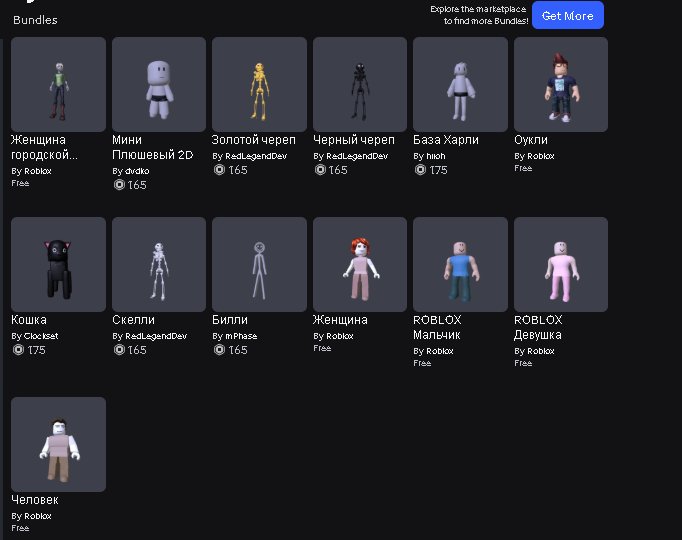The width and height of the screenshot is (682, 540).
Task: Open creator dvdko under Мини Плюшевый 2D
Action: [x=136, y=171]
